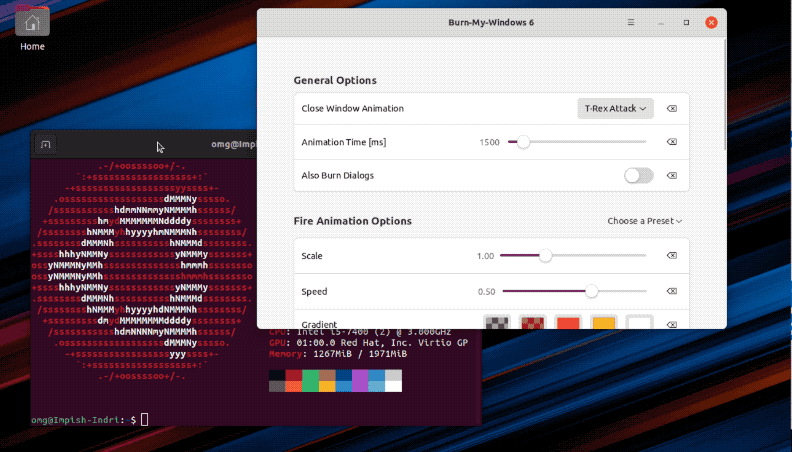The height and width of the screenshot is (452, 792).
Task: Reset the fire Speed value
Action: click(672, 291)
